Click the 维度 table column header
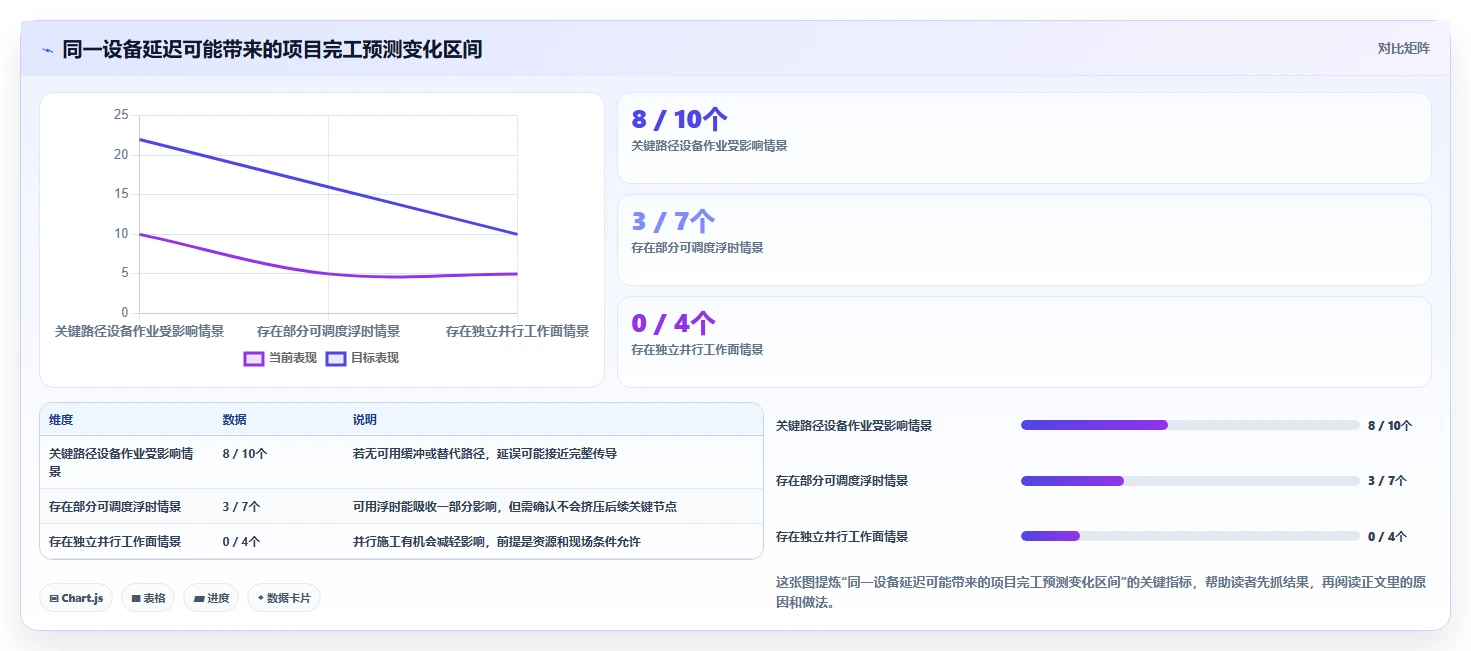 coord(61,420)
